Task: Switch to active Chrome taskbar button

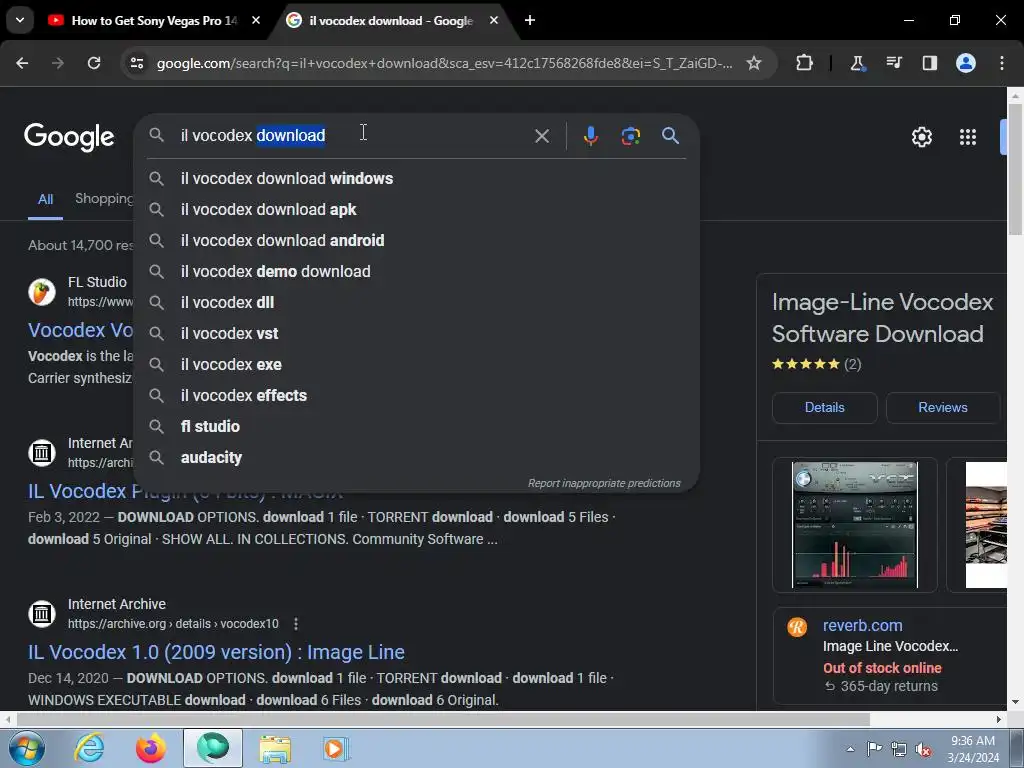Action: tap(213, 748)
